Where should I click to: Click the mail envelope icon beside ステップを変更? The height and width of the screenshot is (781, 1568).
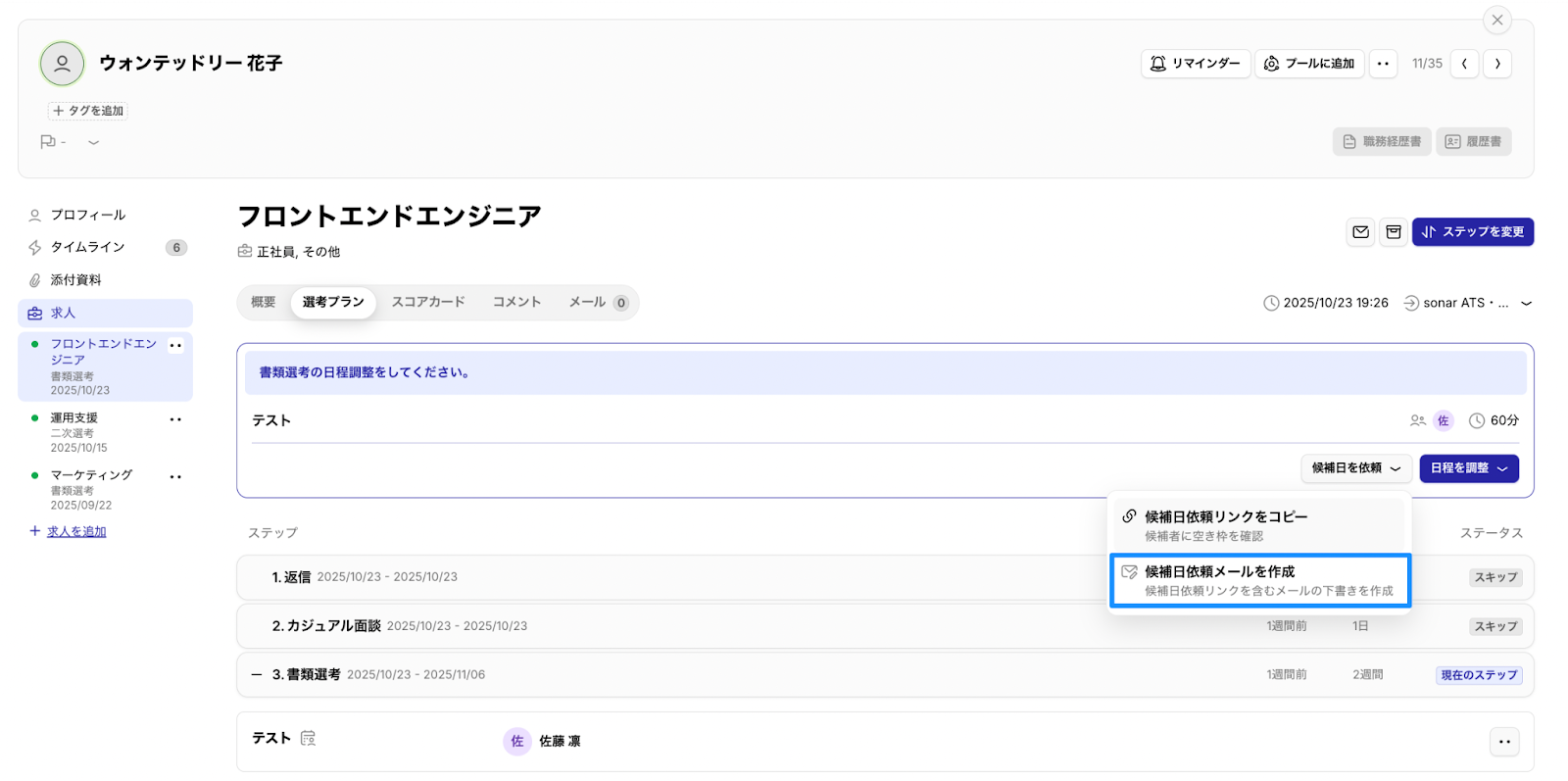click(1360, 232)
